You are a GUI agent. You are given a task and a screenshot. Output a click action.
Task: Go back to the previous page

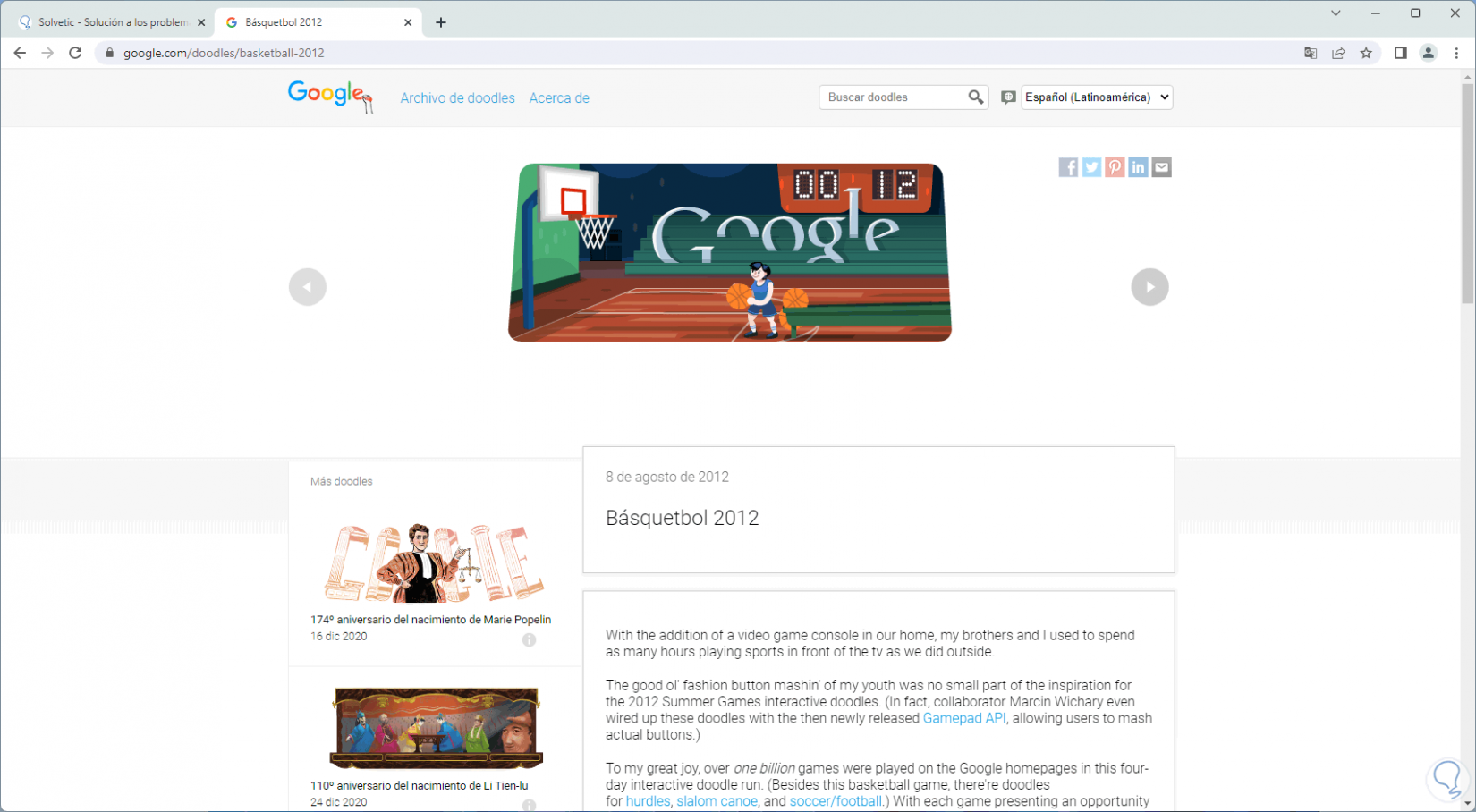(20, 53)
